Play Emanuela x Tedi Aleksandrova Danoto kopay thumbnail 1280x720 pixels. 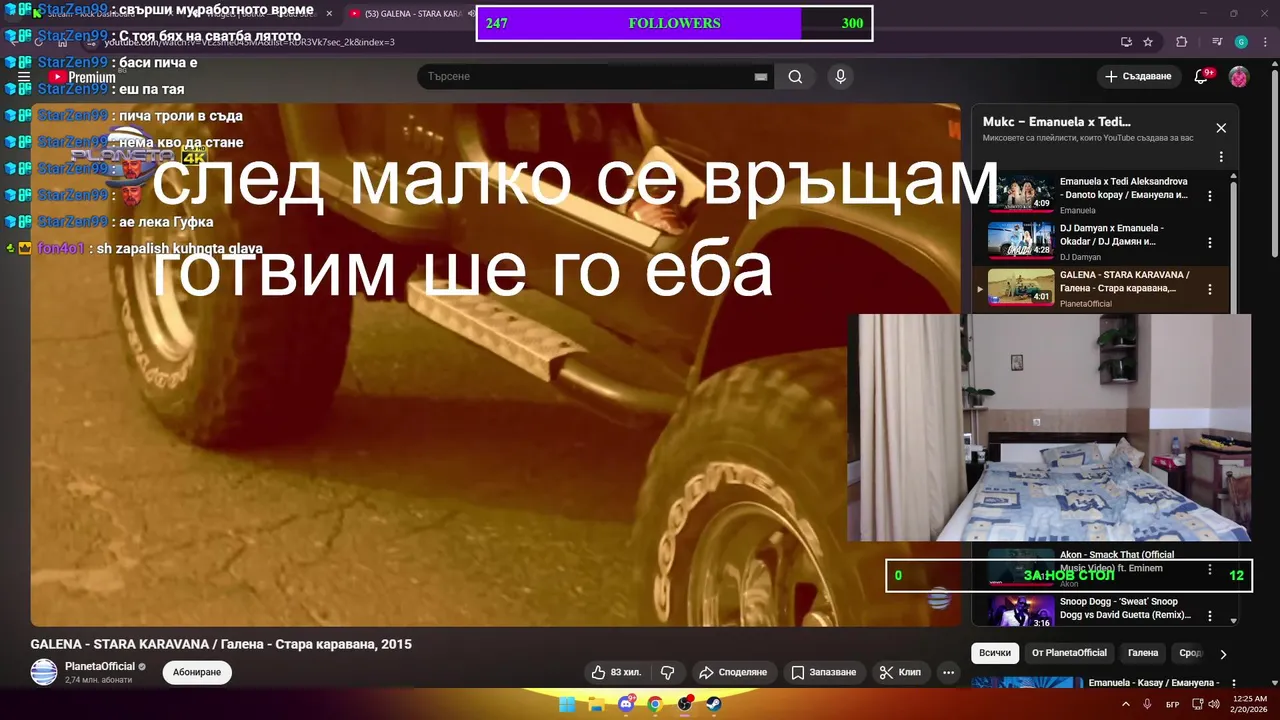pyautogui.click(x=1021, y=194)
